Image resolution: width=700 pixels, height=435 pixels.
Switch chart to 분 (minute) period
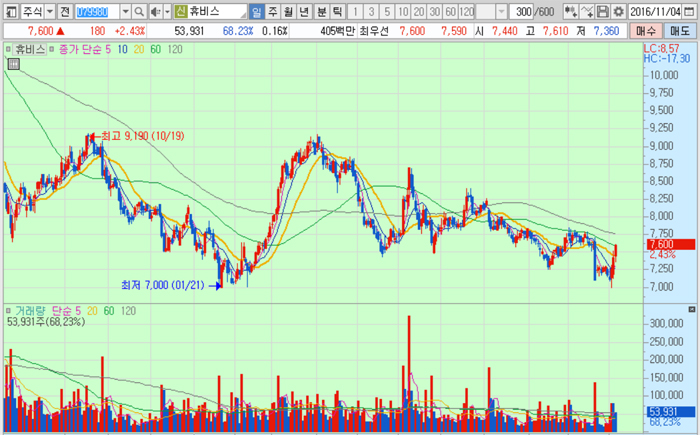[x=321, y=11]
